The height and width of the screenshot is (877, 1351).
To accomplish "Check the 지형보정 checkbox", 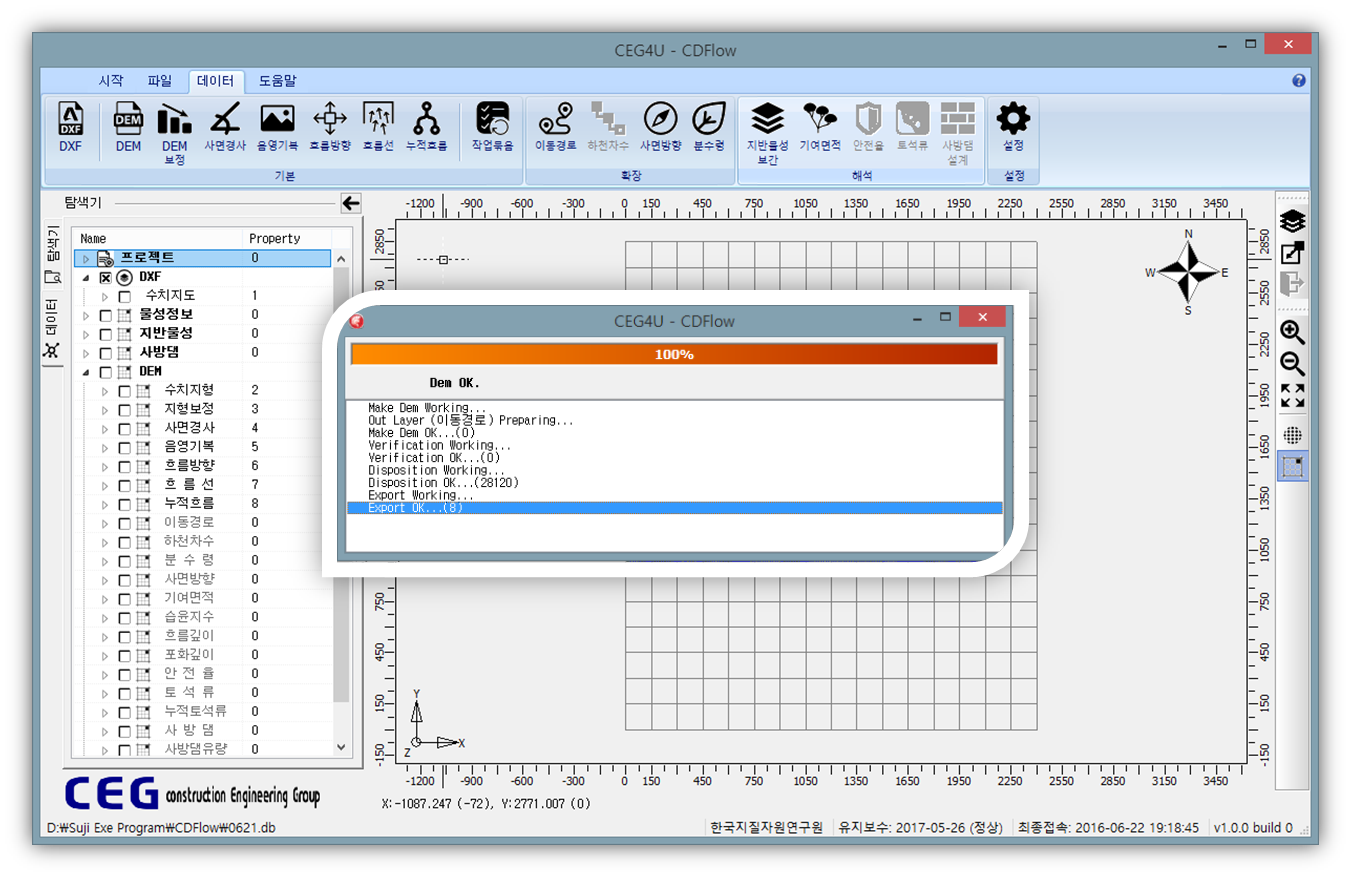I will tap(124, 410).
